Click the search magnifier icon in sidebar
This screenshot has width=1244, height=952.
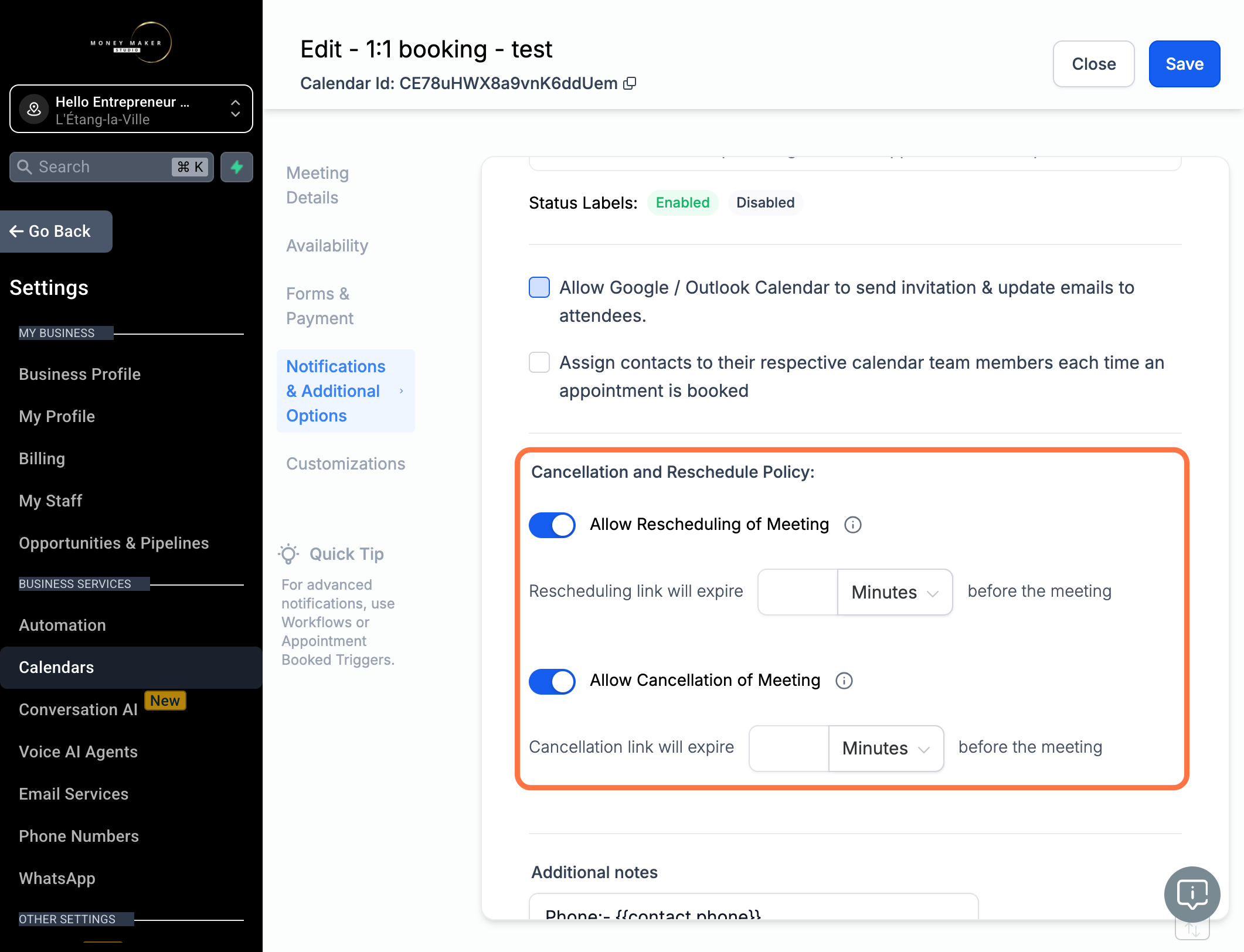25,167
